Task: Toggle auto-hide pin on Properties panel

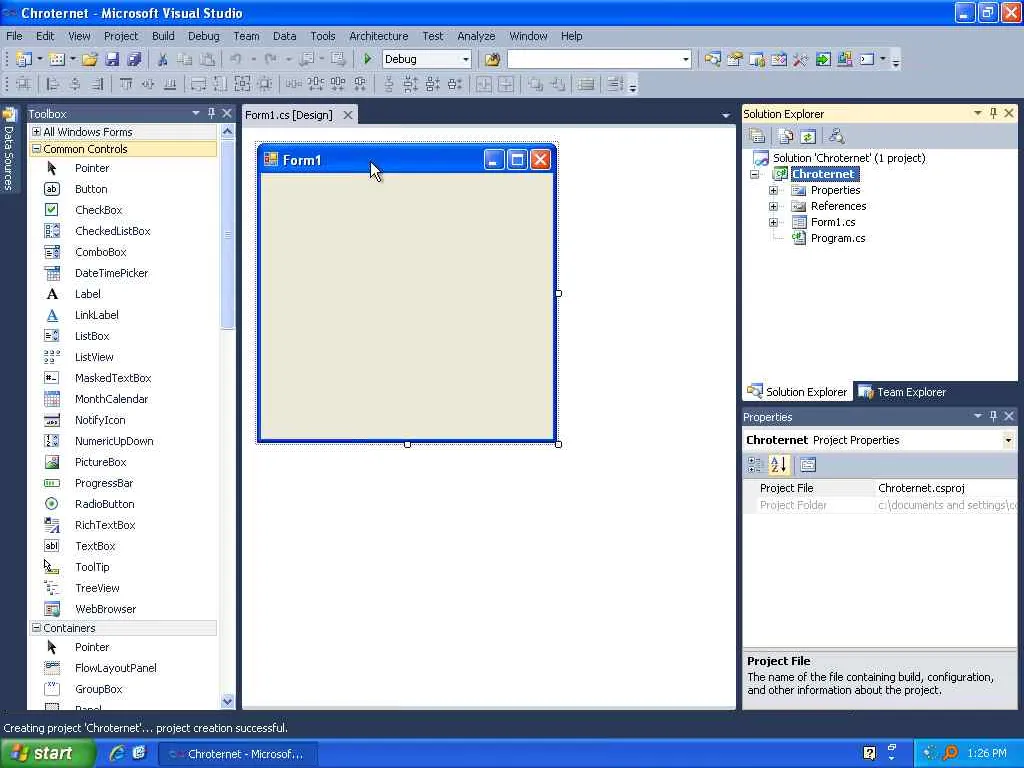Action: (x=993, y=416)
